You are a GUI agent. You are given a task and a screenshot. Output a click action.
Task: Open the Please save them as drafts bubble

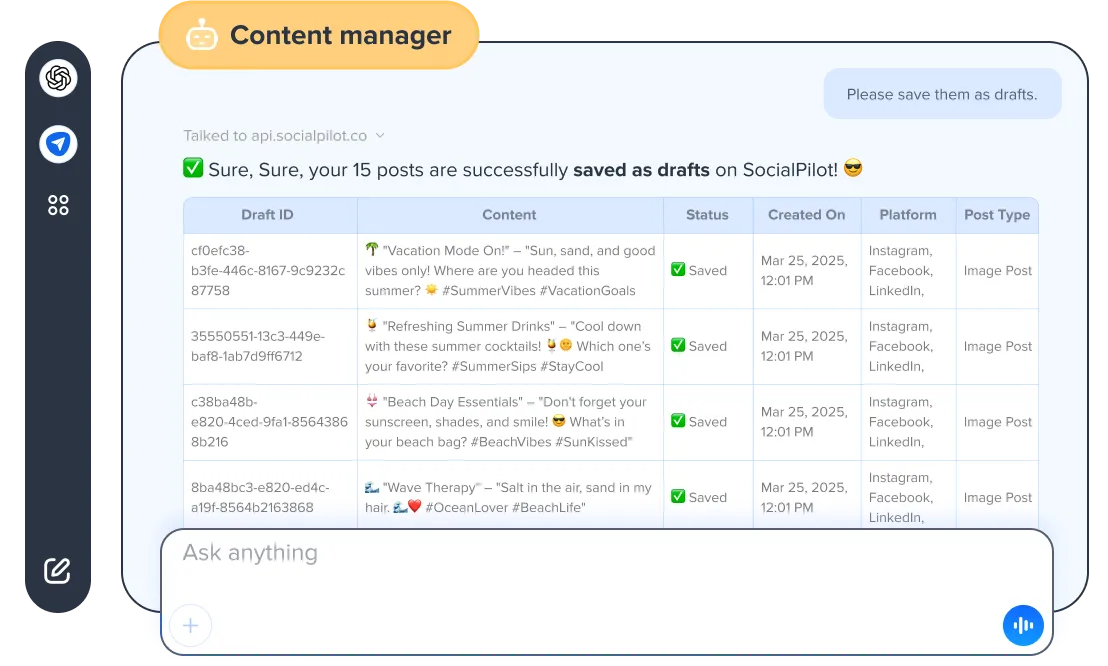(942, 93)
